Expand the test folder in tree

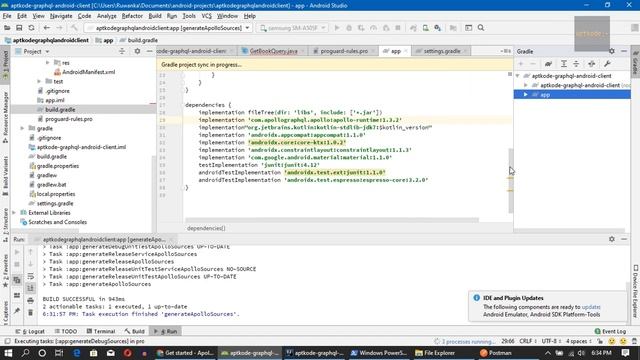click(x=39, y=82)
